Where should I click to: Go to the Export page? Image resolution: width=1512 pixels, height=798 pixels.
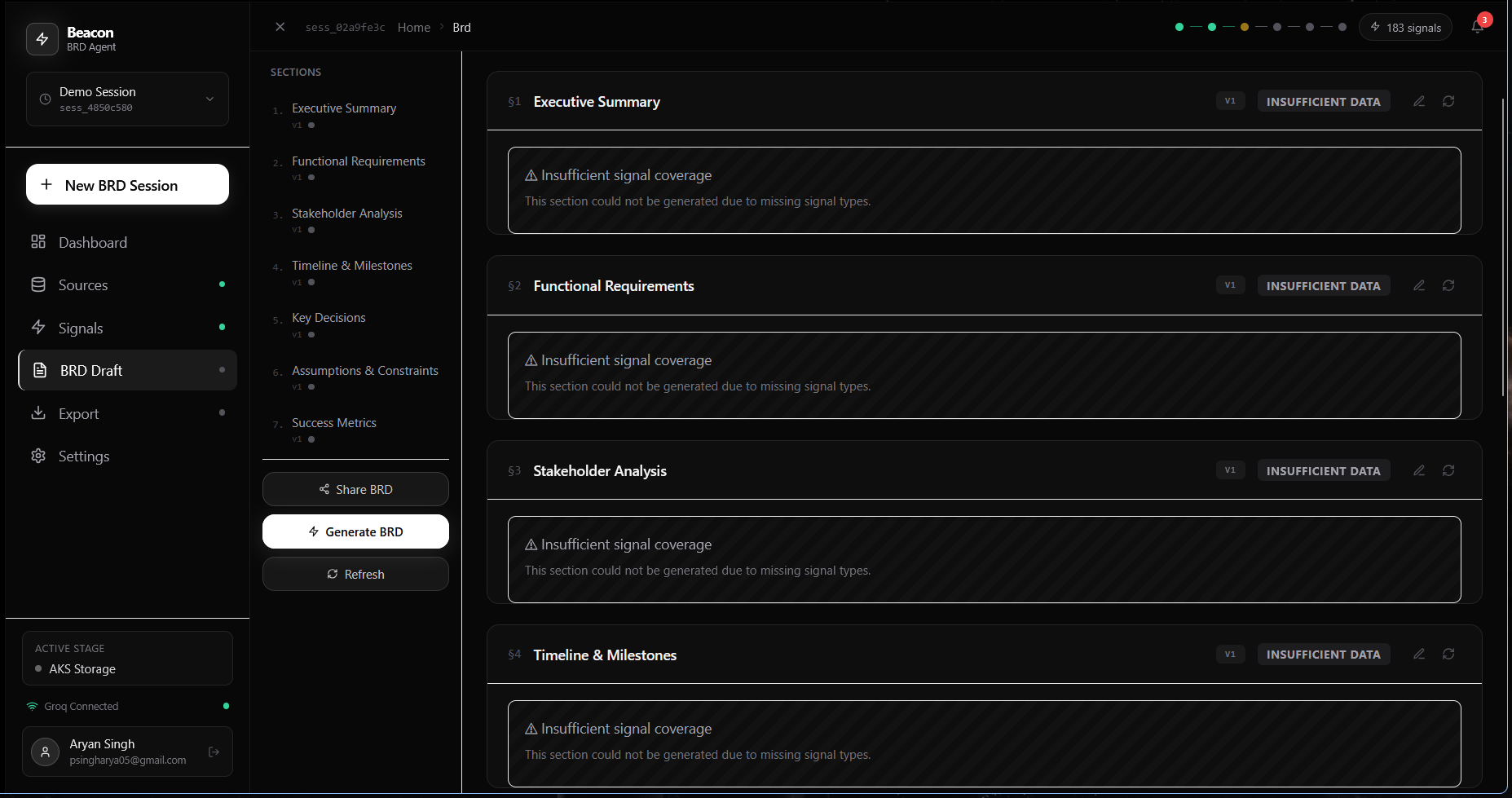tap(78, 413)
